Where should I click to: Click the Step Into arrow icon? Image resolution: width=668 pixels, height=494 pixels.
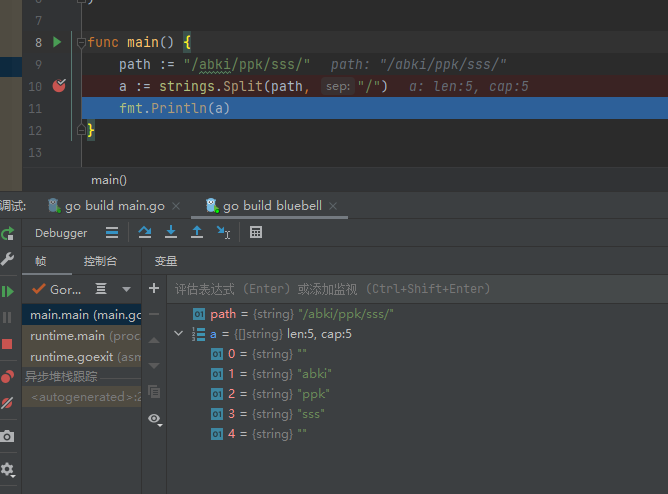pos(171,232)
